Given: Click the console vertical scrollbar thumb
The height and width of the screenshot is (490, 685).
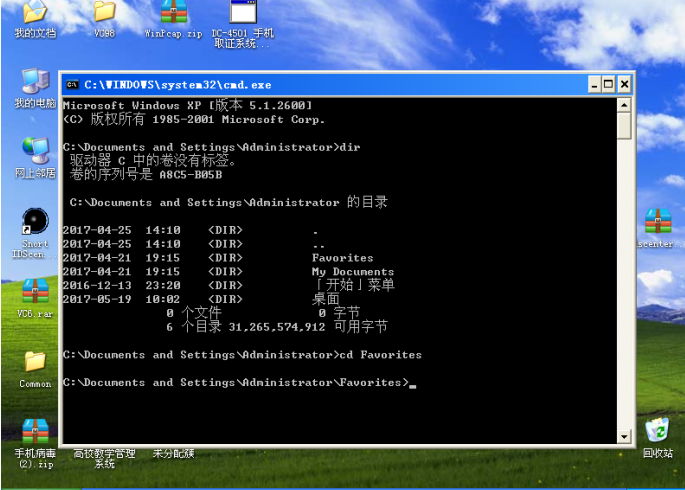Looking at the screenshot, I should pyautogui.click(x=624, y=126).
